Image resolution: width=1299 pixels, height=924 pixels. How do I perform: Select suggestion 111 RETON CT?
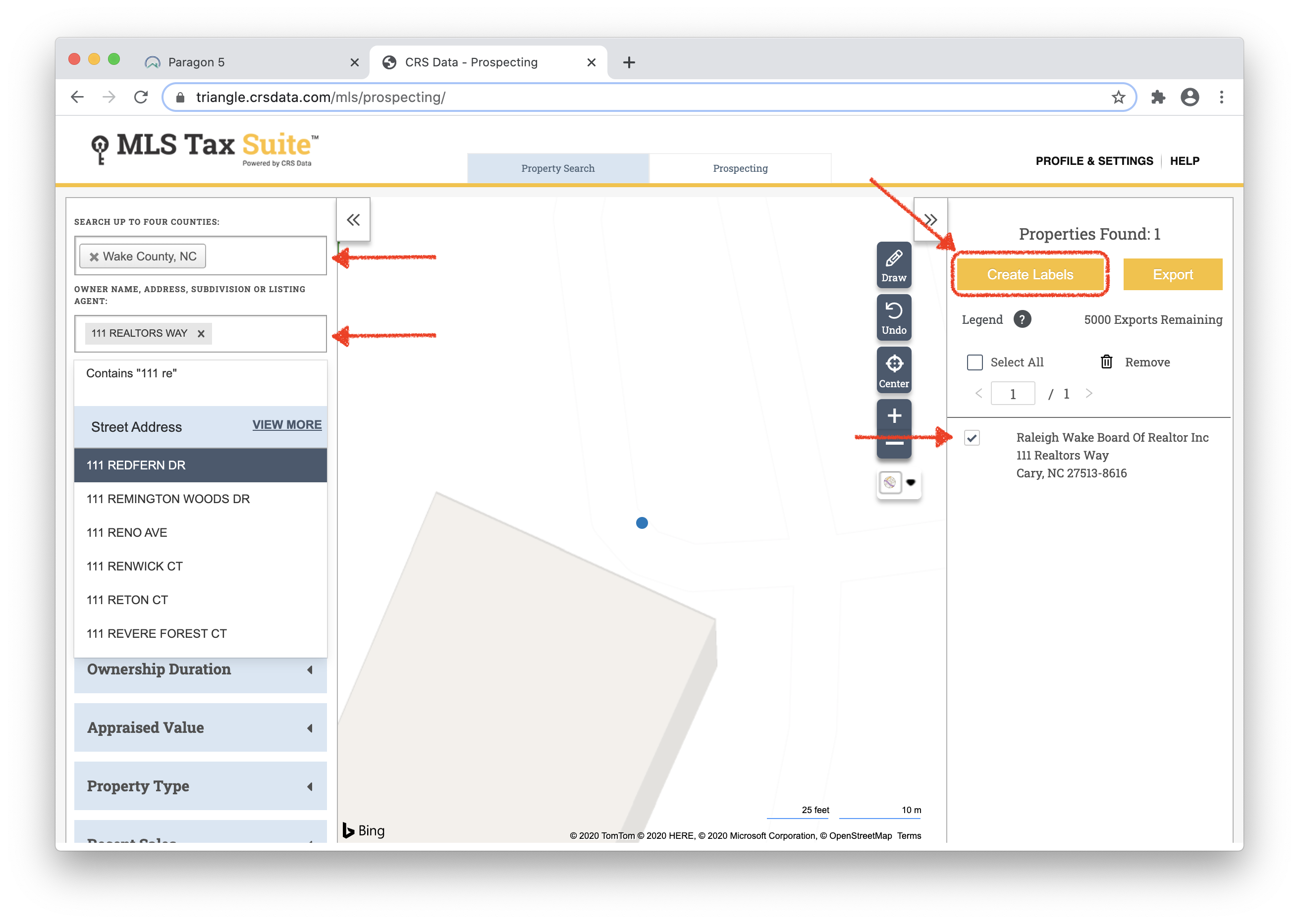coord(200,600)
